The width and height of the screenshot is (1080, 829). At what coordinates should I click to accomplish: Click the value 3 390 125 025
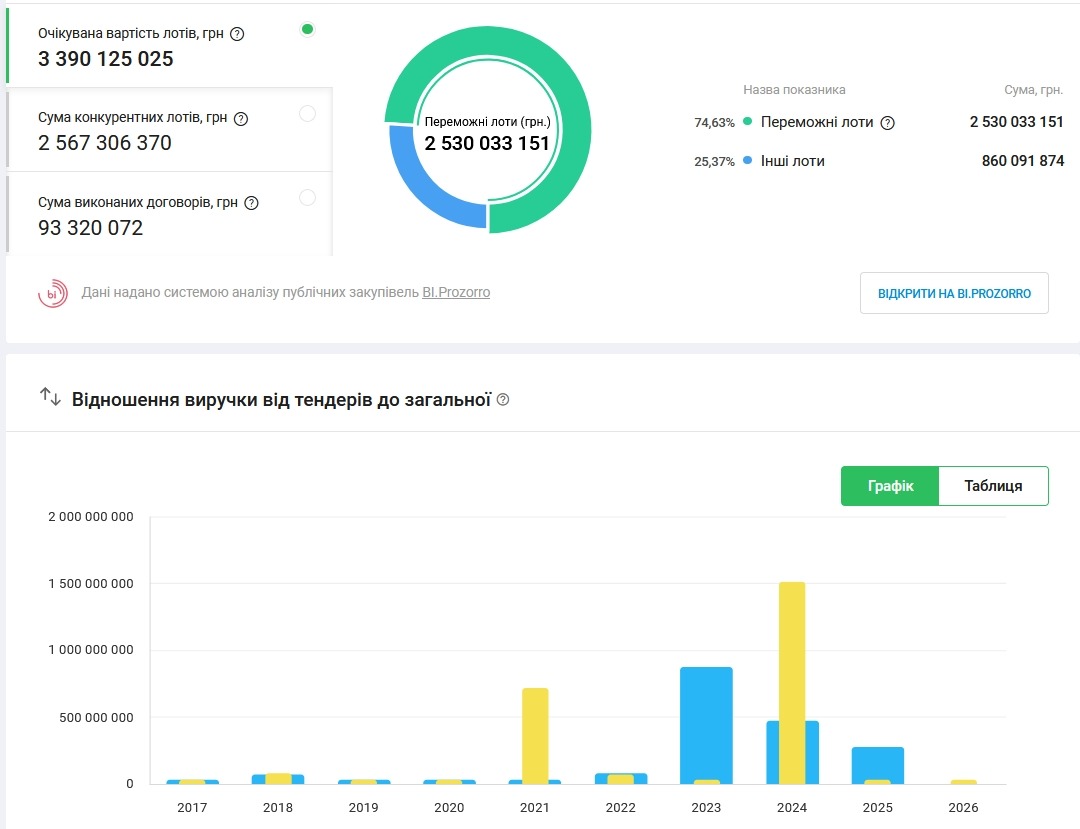(105, 59)
